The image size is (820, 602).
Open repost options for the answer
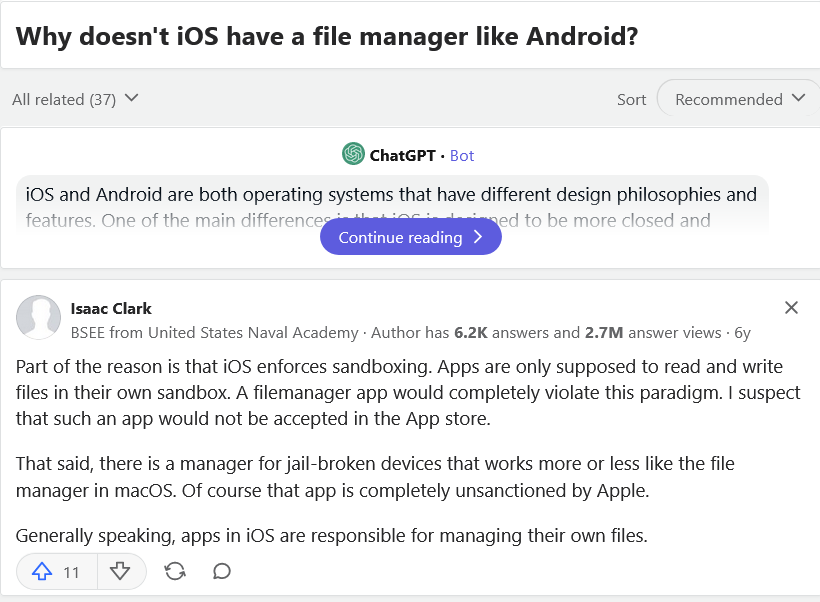(175, 571)
